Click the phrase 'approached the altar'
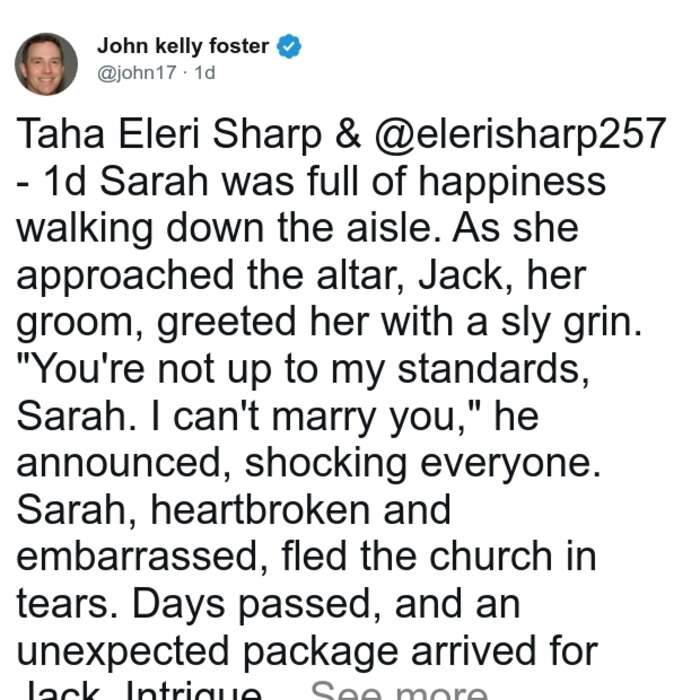 [x=206, y=275]
